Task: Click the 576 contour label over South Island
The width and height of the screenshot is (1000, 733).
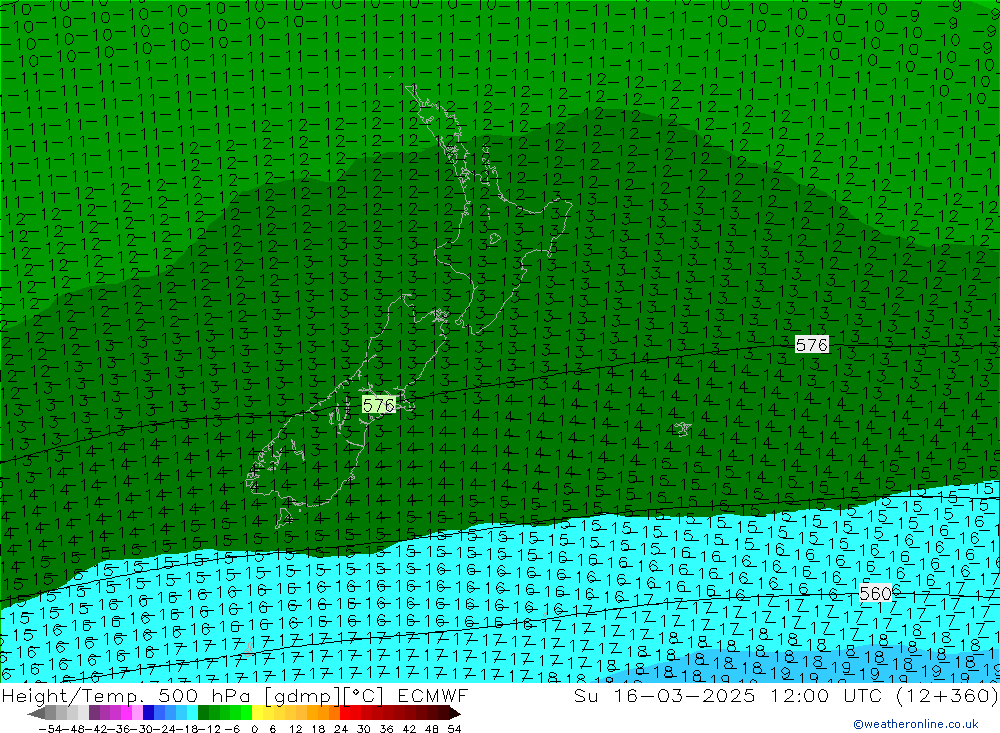Action: coord(379,405)
